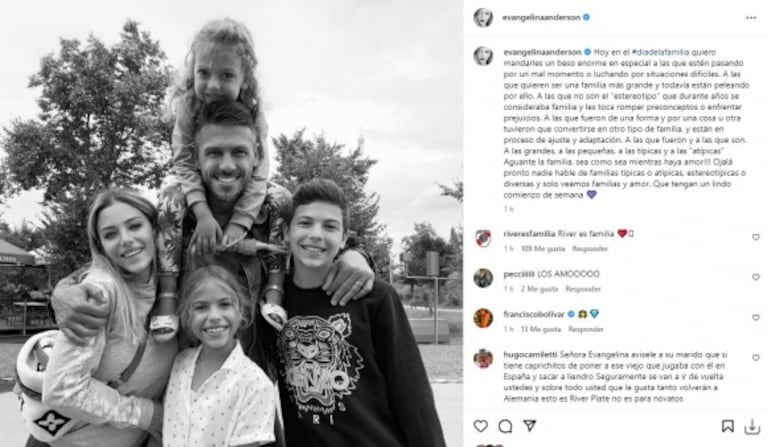Reply to riveresfamilia's comment via Responder

590,249
